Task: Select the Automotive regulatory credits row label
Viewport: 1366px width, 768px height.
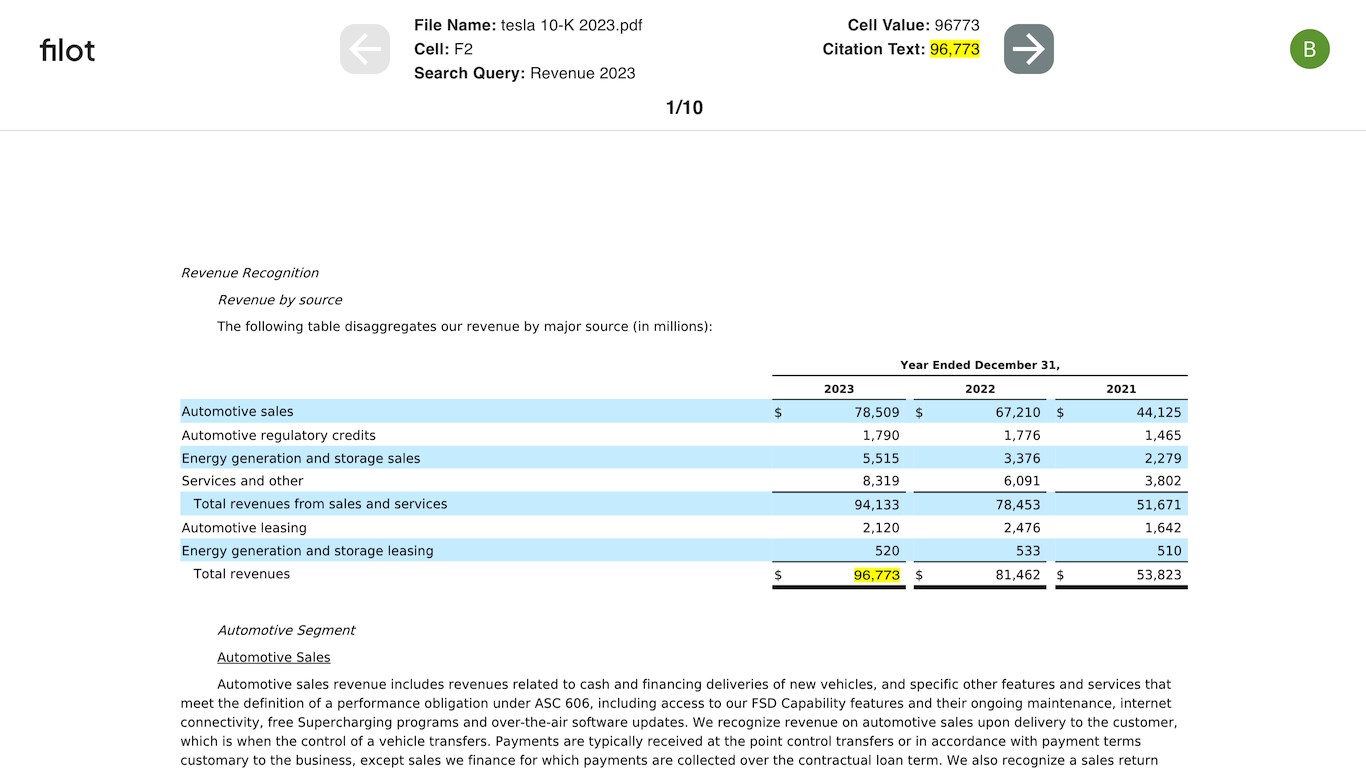Action: [278, 435]
